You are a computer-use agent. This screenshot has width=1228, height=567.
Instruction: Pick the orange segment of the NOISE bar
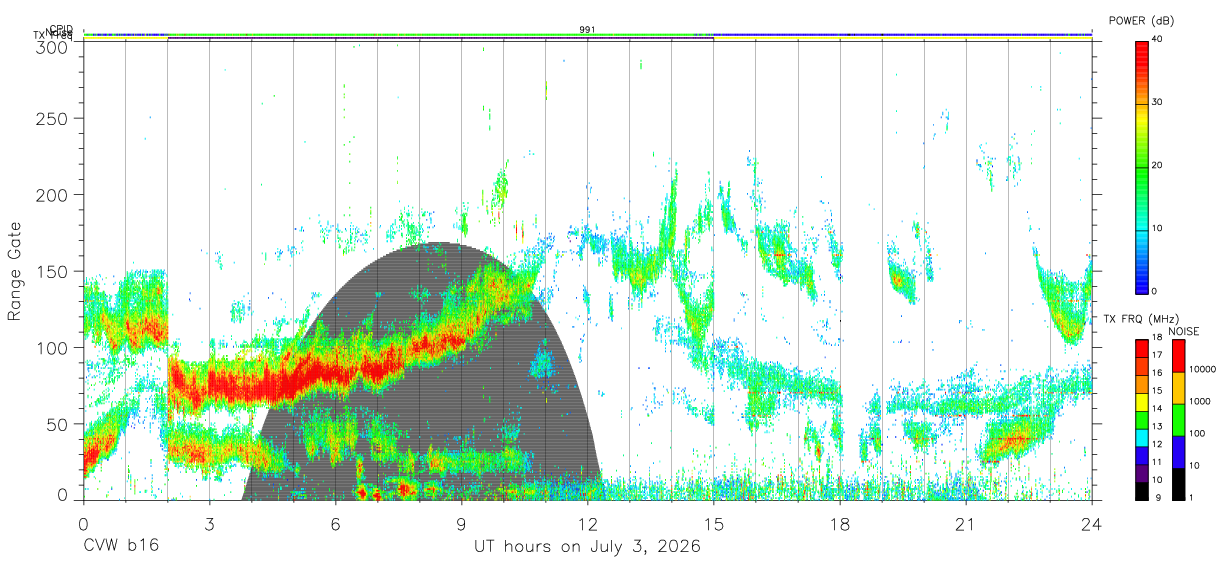point(1178,388)
